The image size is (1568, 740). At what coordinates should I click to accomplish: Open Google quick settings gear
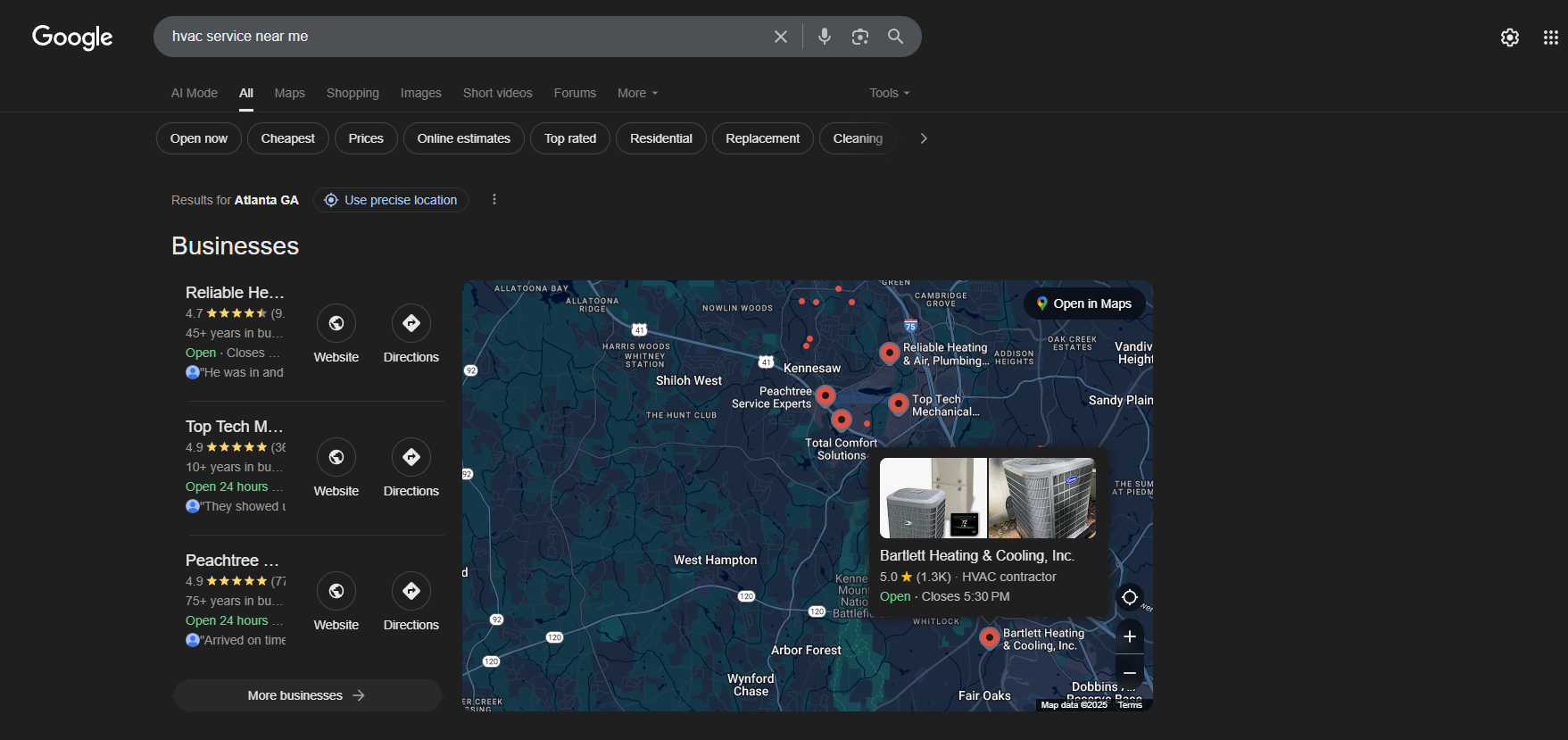pyautogui.click(x=1510, y=37)
